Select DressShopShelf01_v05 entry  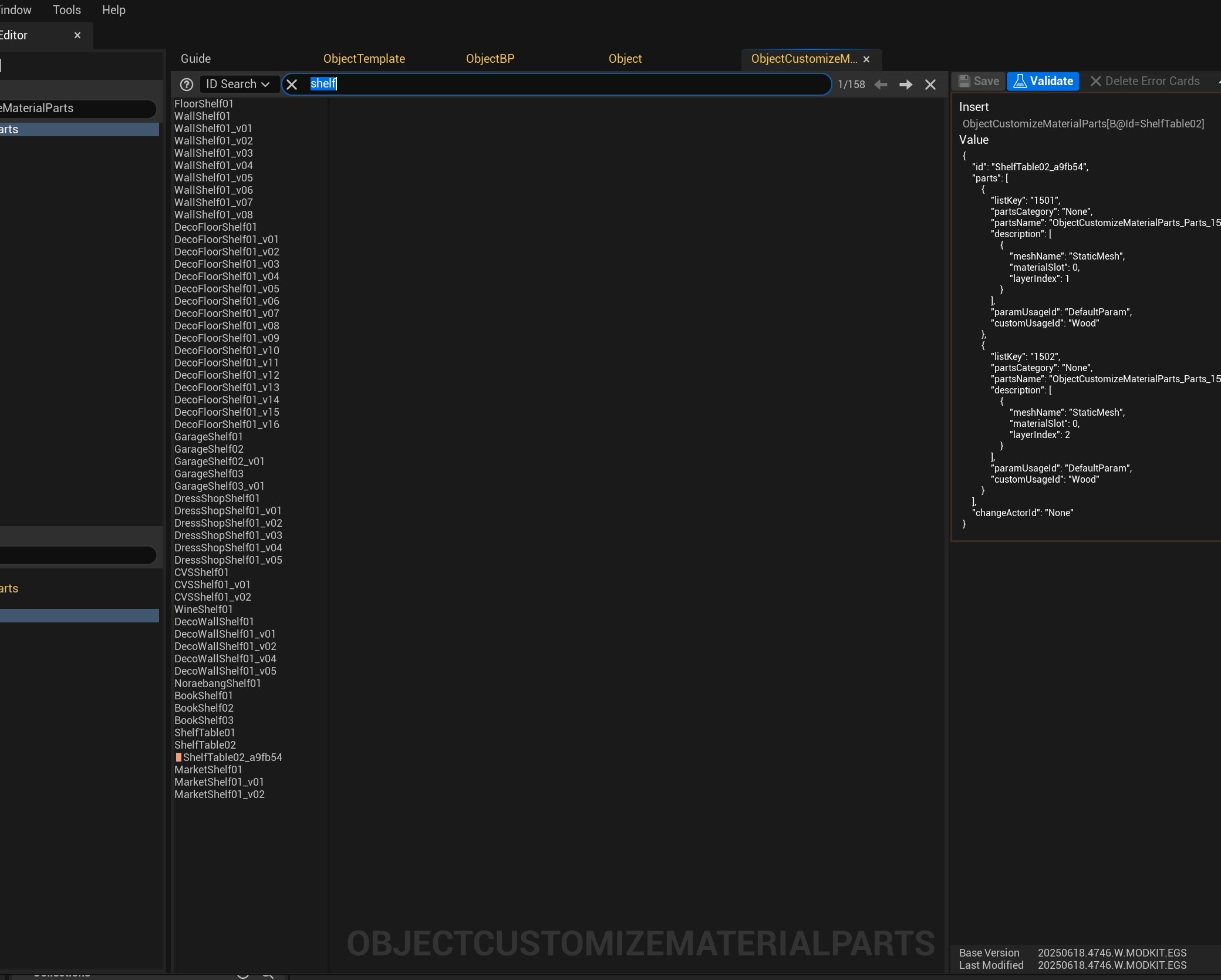(228, 560)
